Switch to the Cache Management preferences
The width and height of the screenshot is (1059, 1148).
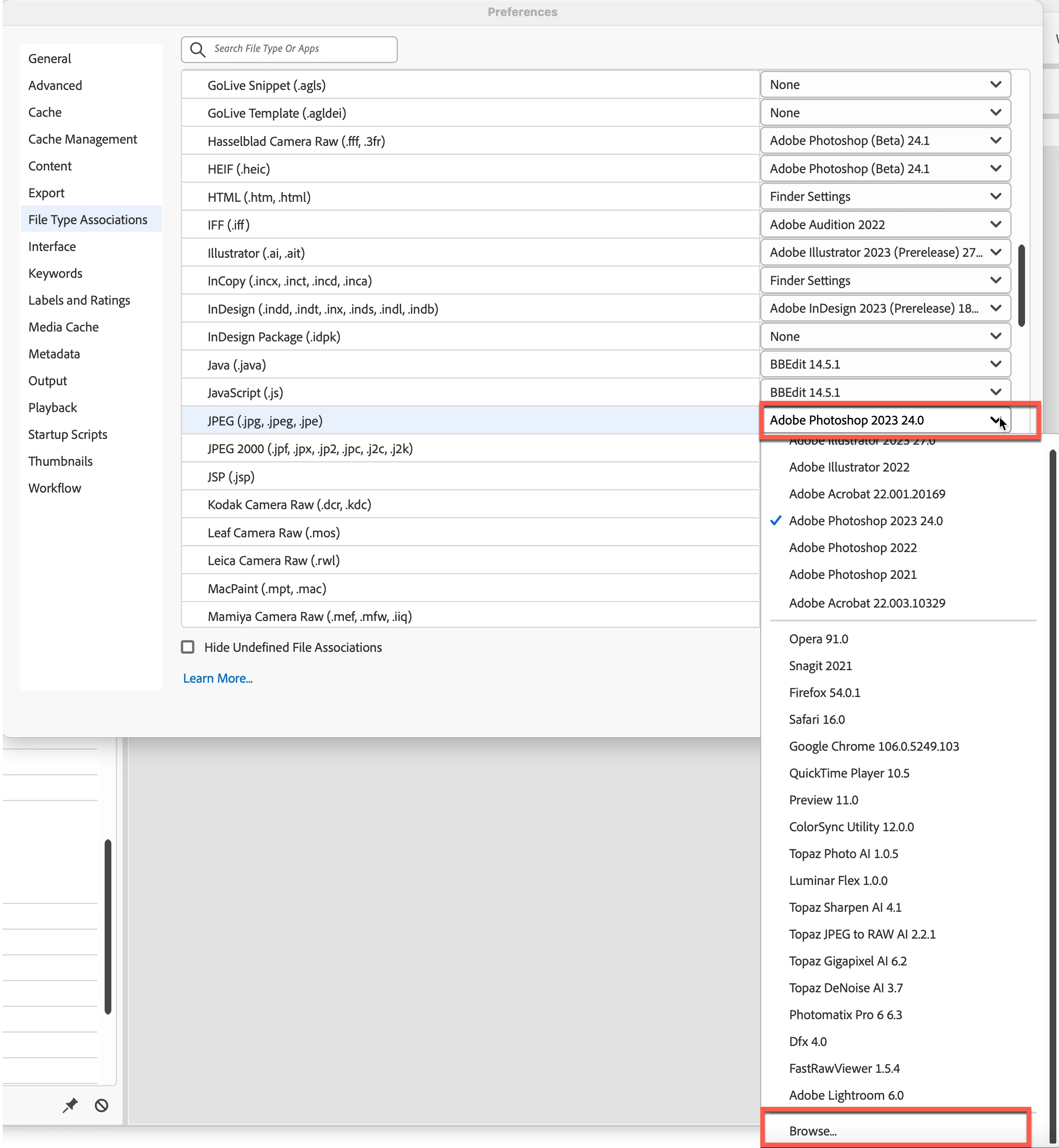point(83,139)
